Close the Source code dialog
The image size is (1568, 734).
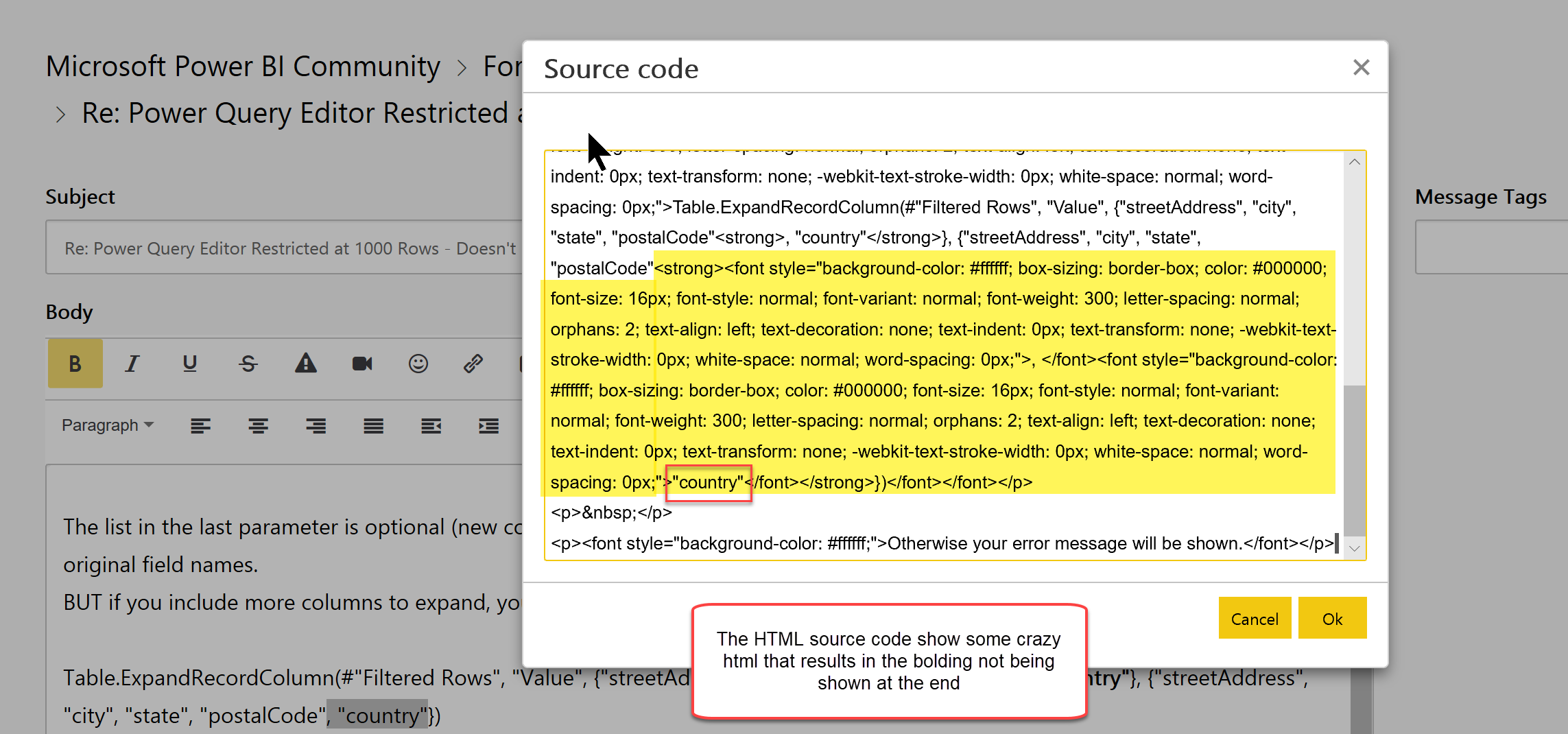(x=1362, y=67)
